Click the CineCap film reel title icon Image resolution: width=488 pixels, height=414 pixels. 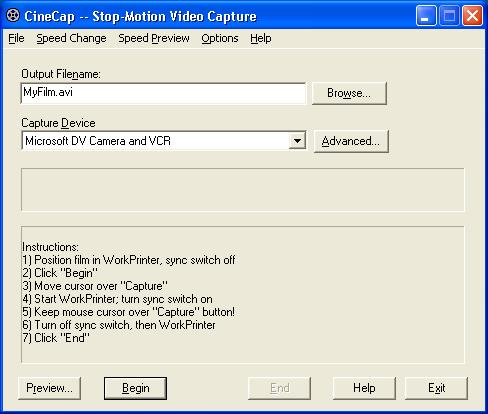tap(13, 16)
